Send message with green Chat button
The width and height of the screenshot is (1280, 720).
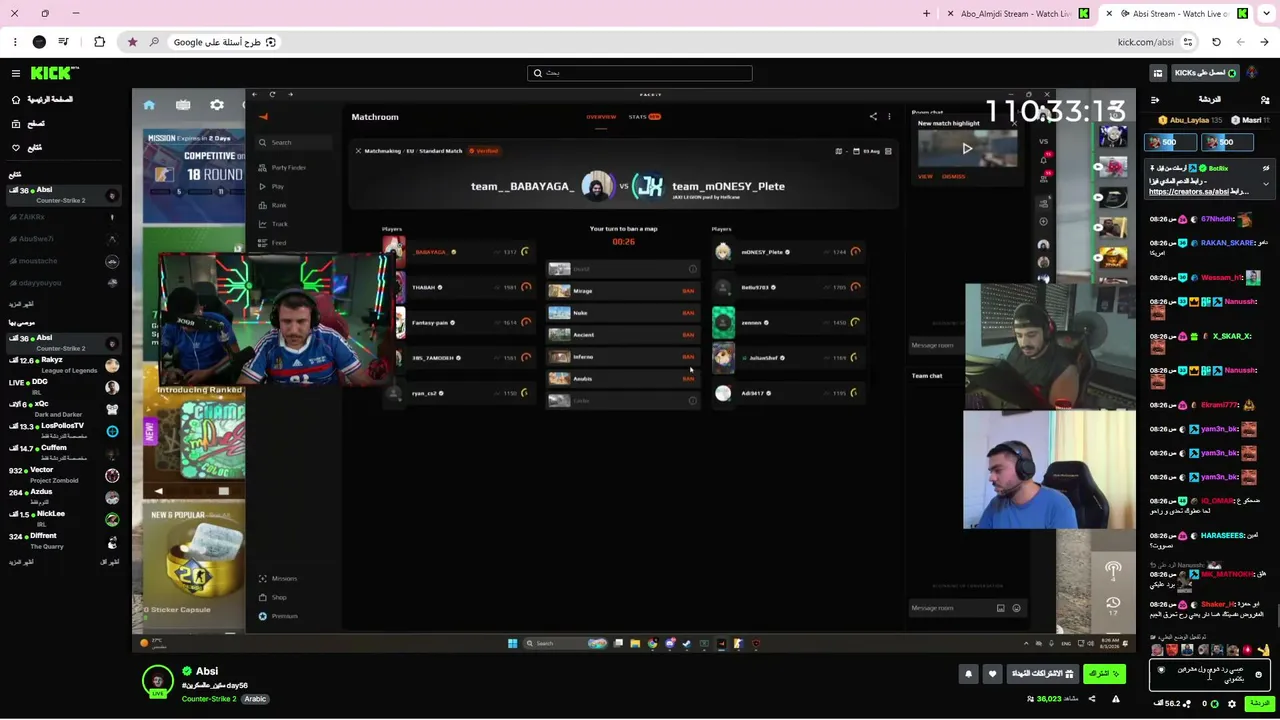point(1259,703)
